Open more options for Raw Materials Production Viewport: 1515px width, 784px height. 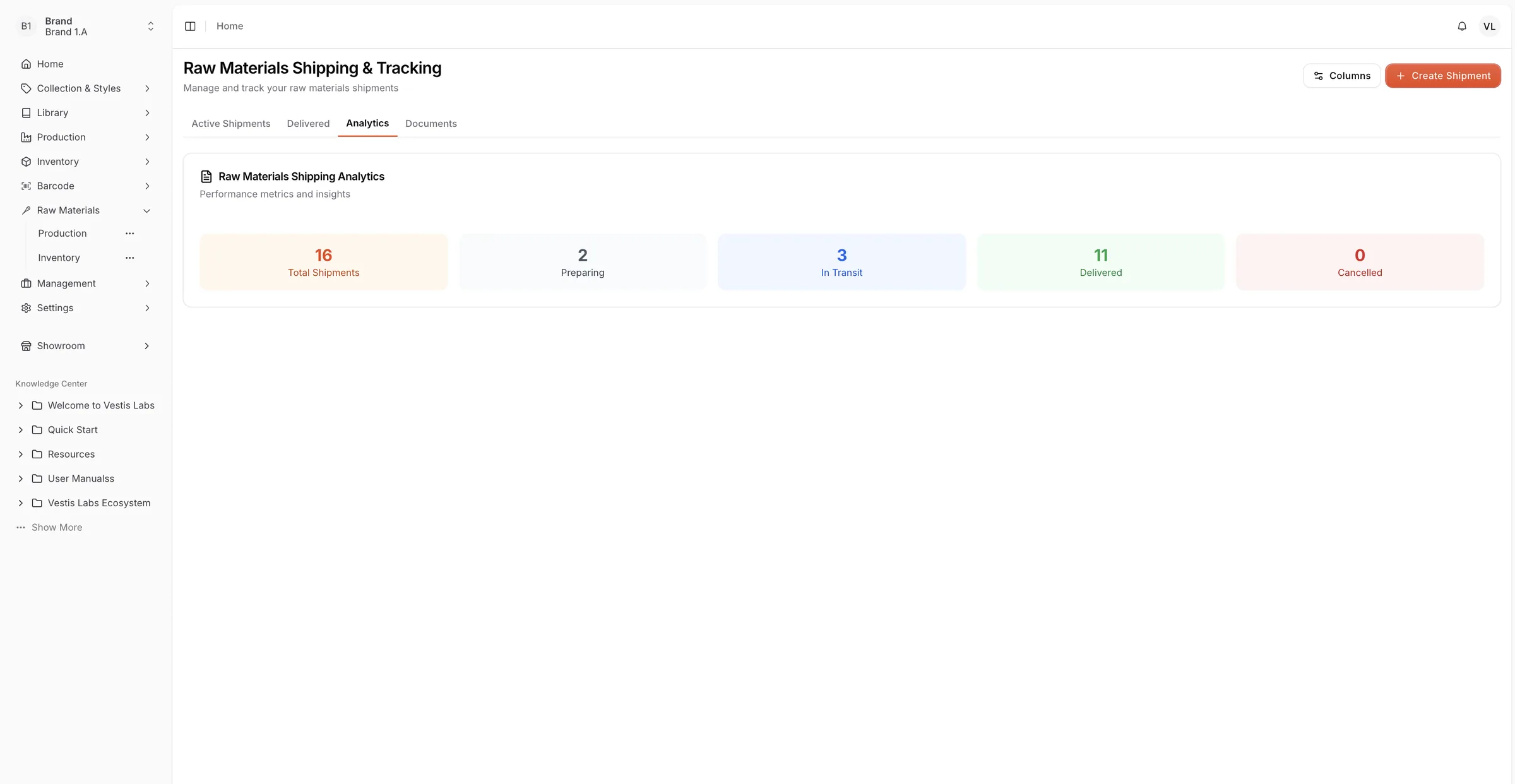point(129,234)
